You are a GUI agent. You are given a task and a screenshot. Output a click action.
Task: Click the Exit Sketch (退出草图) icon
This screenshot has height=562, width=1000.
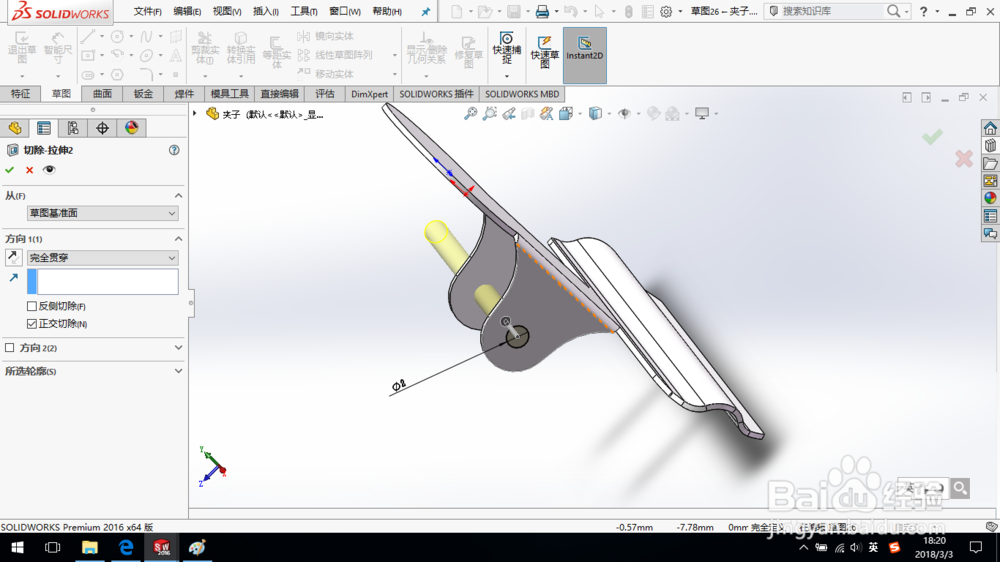(x=22, y=48)
